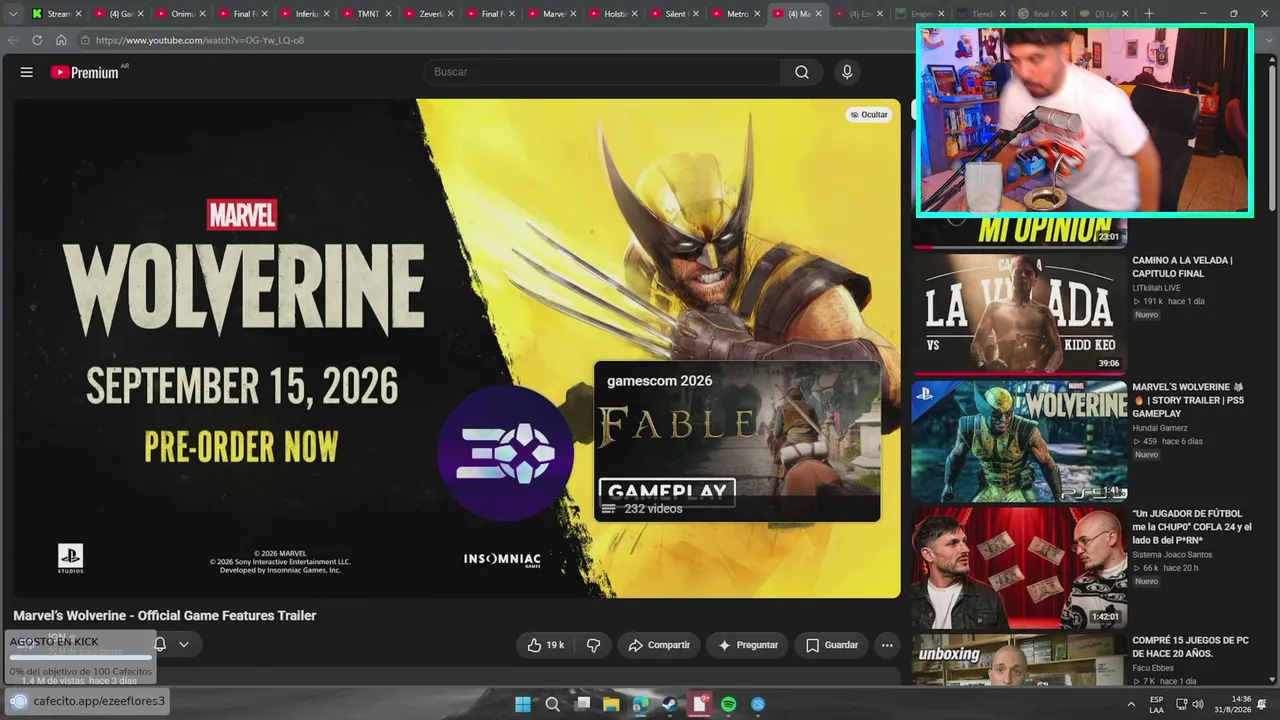Expand subscription notification options chevron
The image size is (1280, 720).
pos(184,645)
